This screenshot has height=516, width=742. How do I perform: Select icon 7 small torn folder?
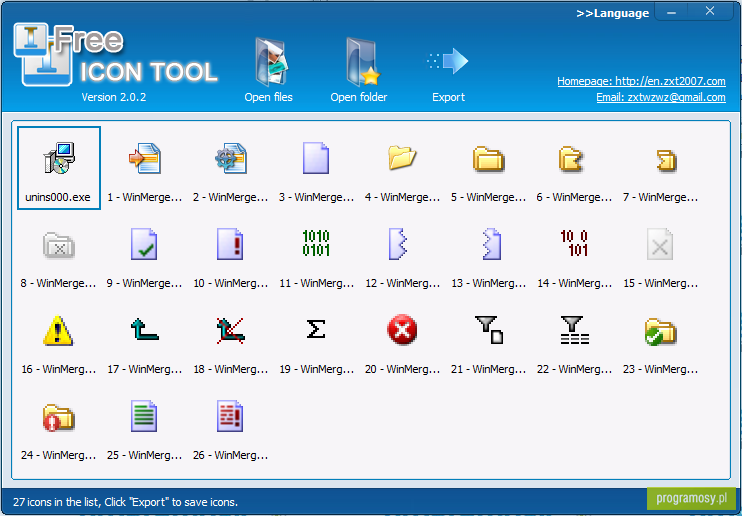pos(667,160)
